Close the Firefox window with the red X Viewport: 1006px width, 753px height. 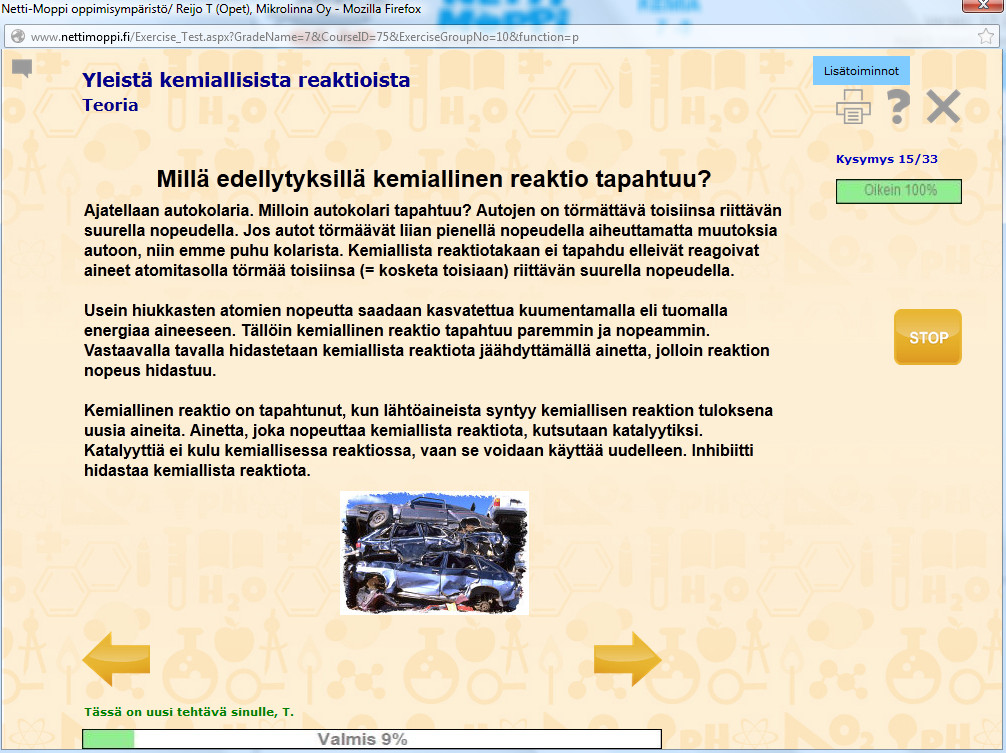[984, 6]
